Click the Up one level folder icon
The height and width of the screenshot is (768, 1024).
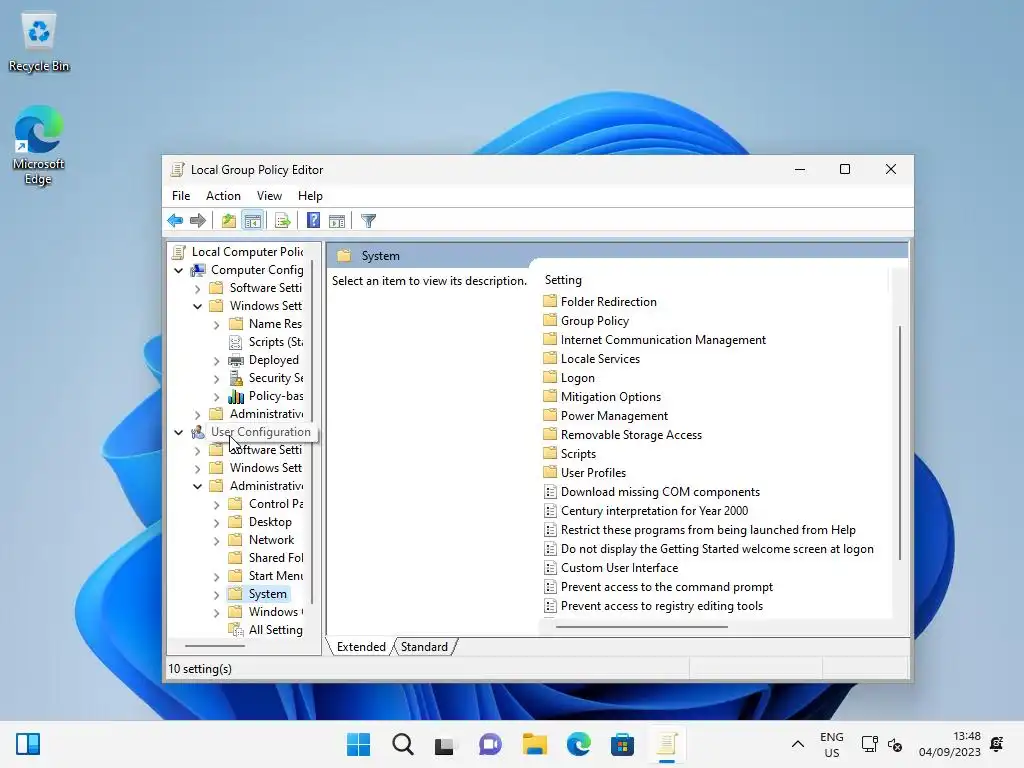(x=229, y=221)
